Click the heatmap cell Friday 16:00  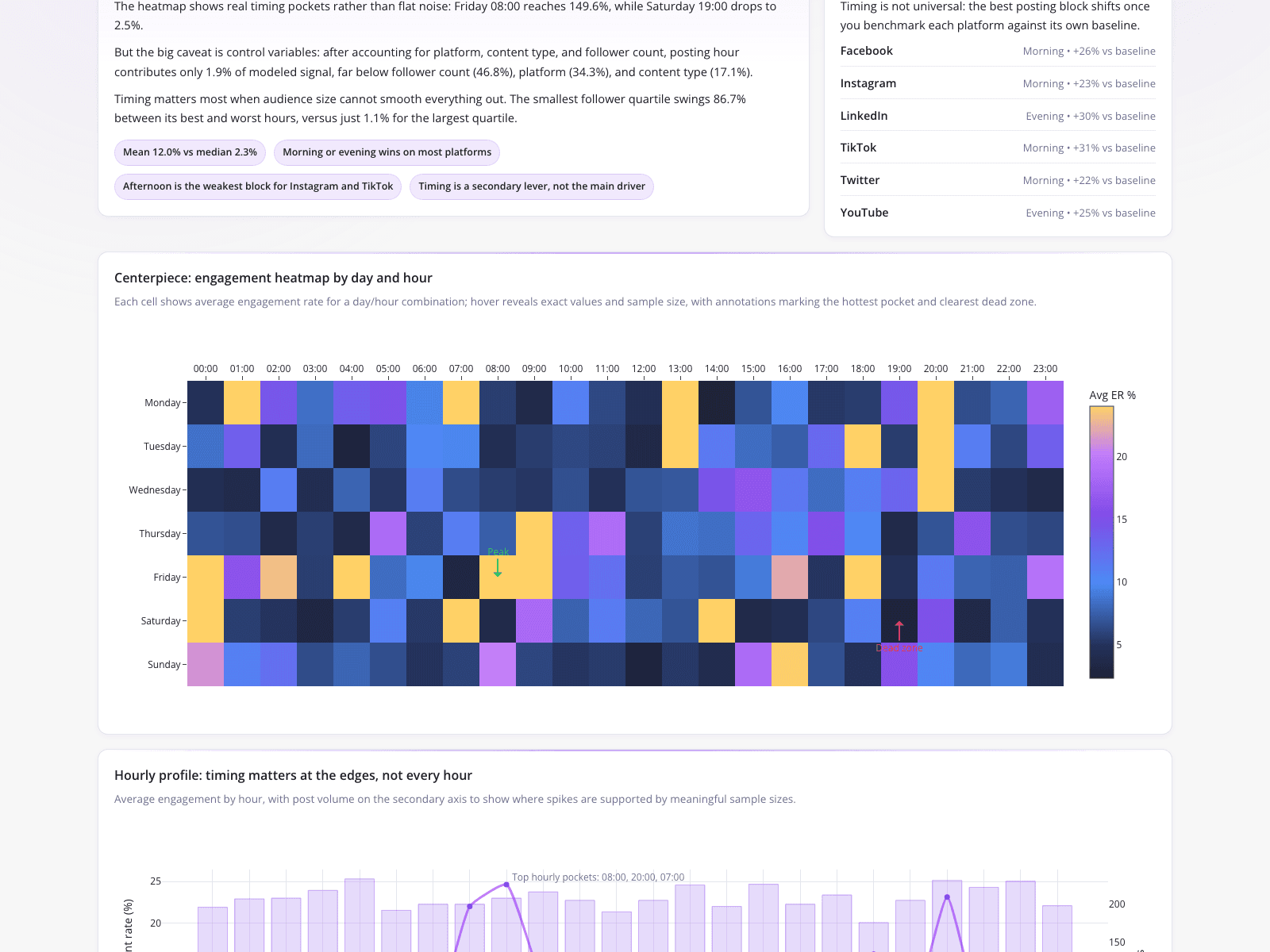click(x=790, y=577)
